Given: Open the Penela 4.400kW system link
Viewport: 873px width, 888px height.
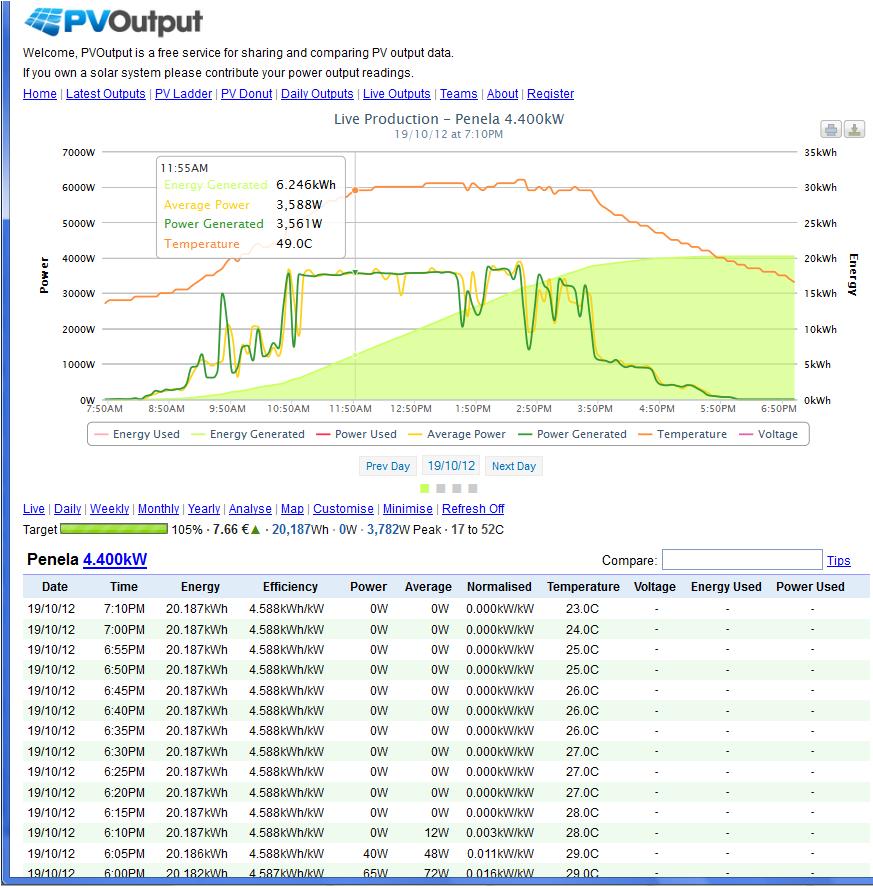Looking at the screenshot, I should 115,560.
